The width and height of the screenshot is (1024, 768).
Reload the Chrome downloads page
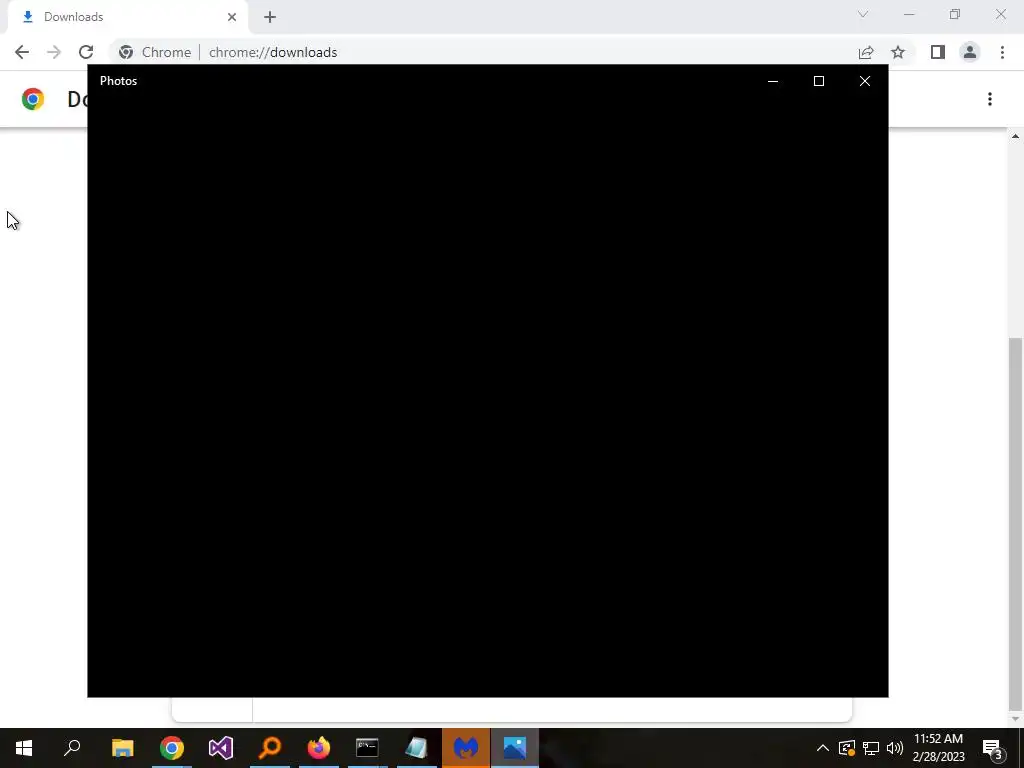(x=86, y=52)
